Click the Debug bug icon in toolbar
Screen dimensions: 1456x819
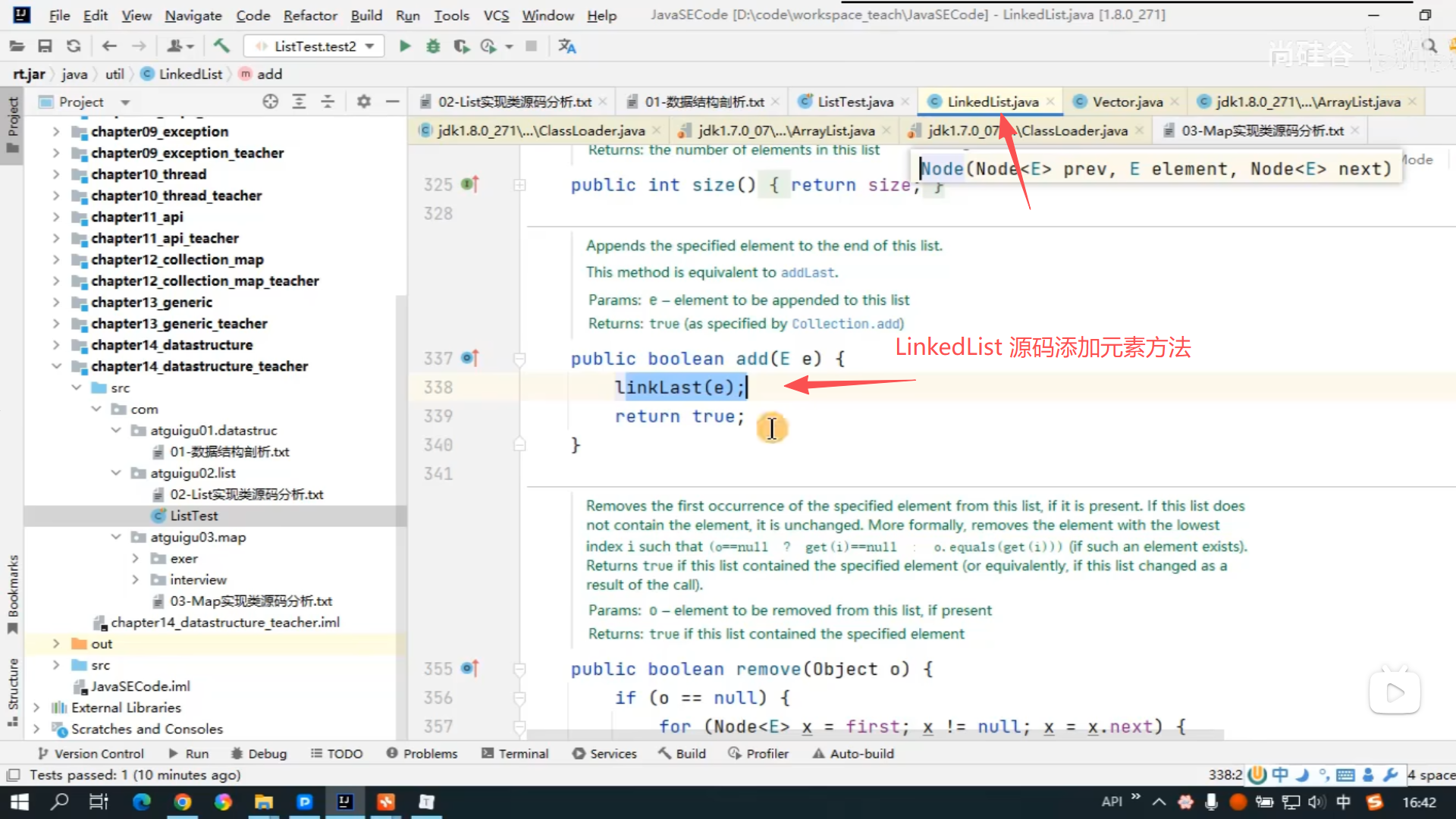coord(433,46)
